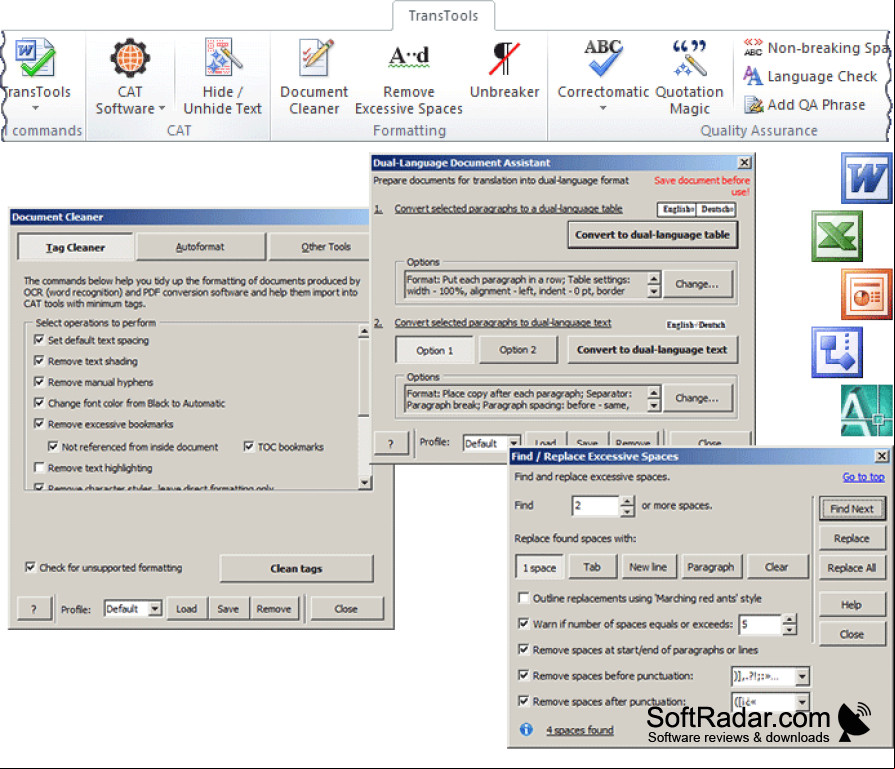Enable Outline replacements 'Marching red ants' style
The width and height of the screenshot is (895, 769).
[x=523, y=598]
